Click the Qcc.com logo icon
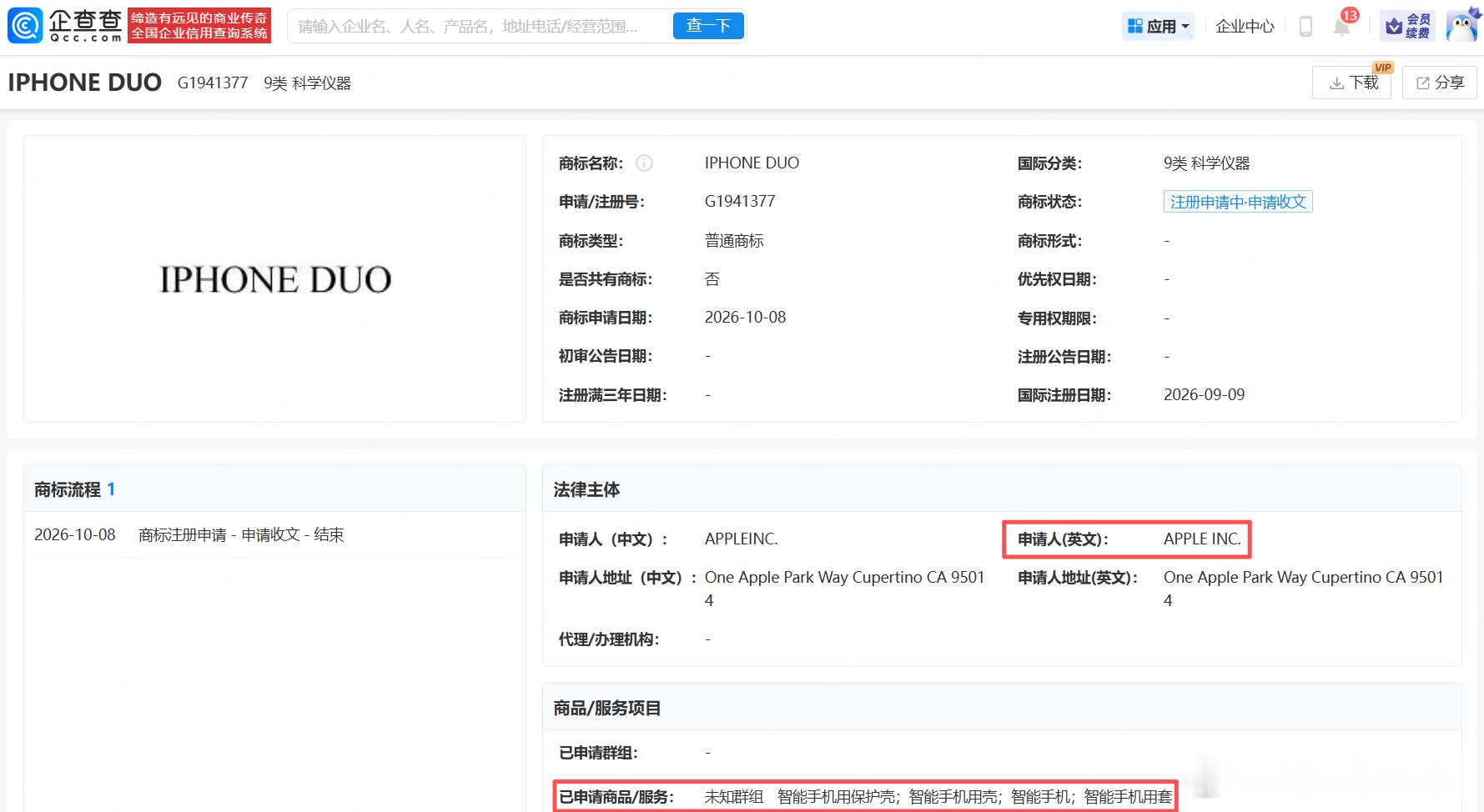 [25, 26]
